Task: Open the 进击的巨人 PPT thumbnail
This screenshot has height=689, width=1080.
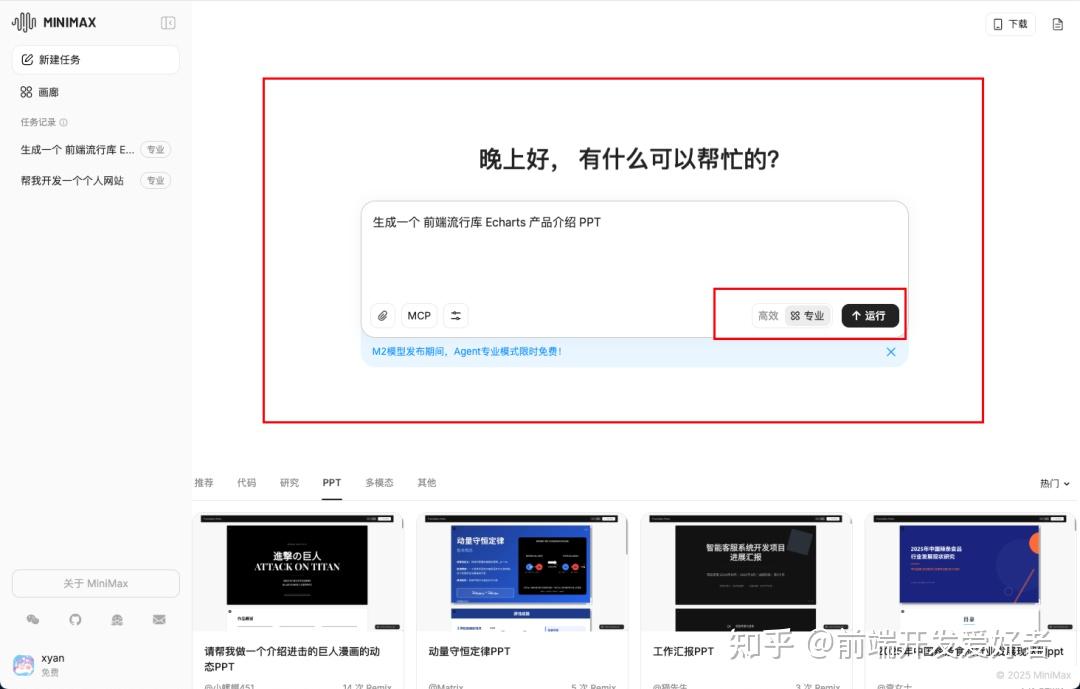Action: tap(298, 573)
